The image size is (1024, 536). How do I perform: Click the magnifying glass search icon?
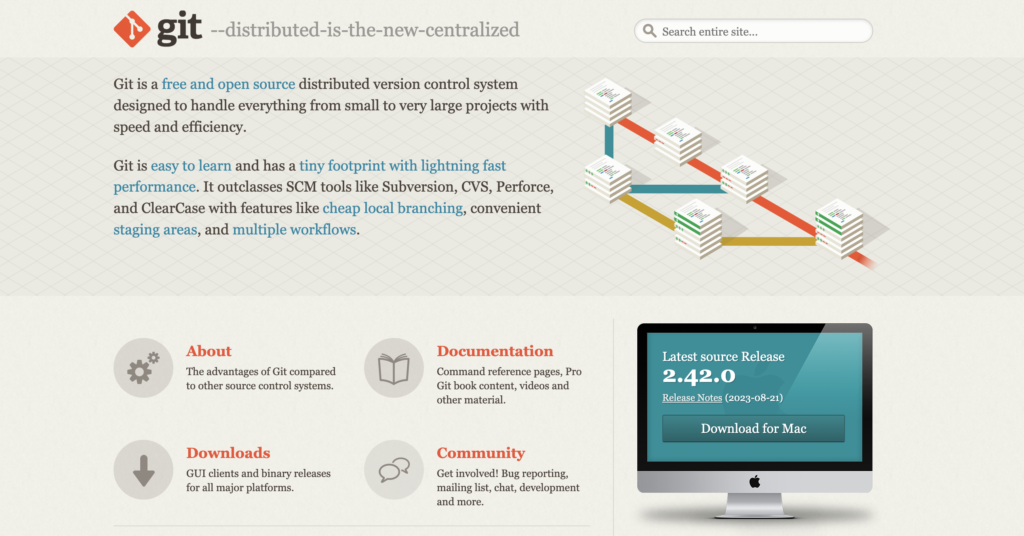point(650,31)
